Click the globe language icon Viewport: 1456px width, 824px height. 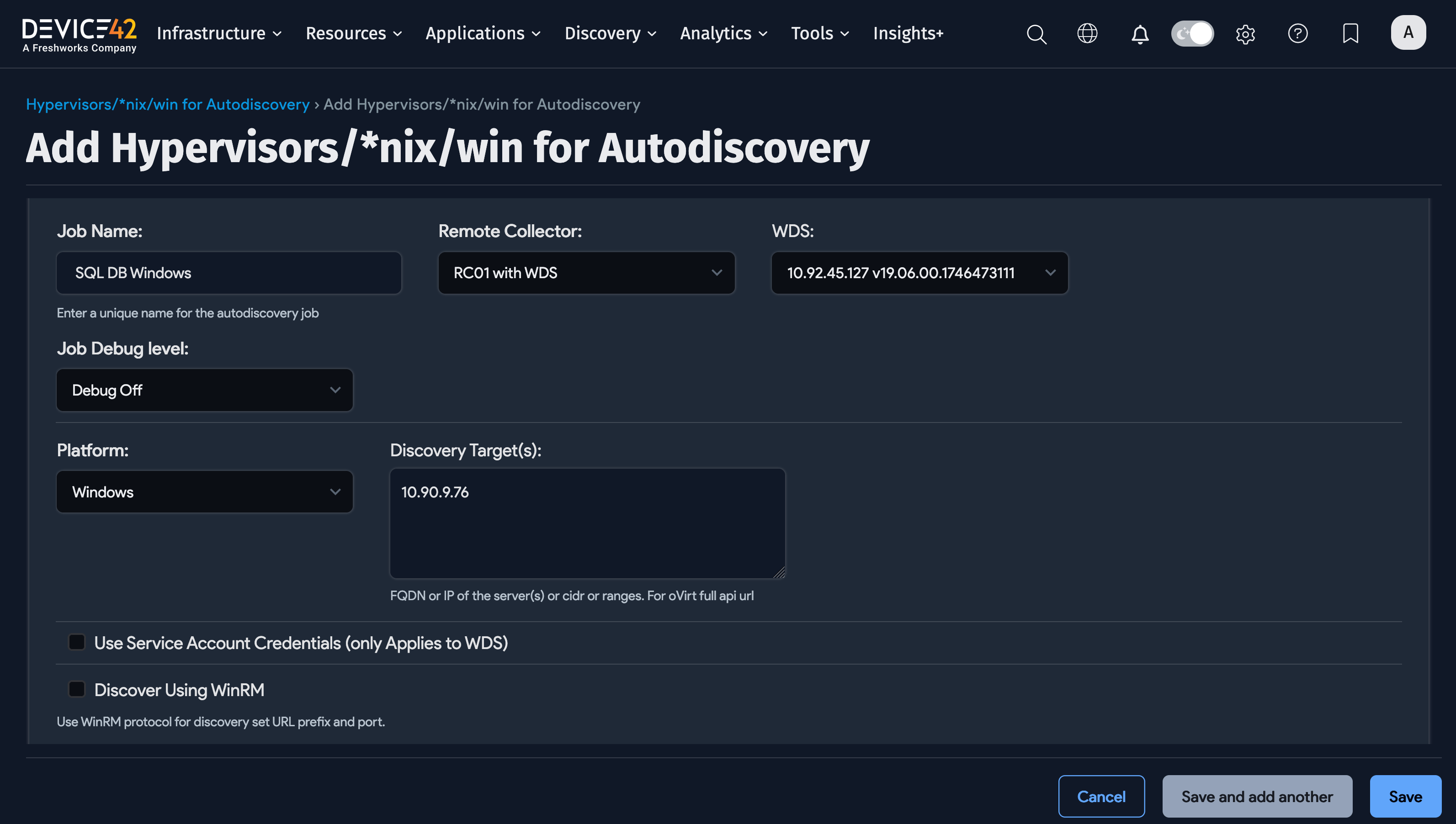tap(1087, 34)
